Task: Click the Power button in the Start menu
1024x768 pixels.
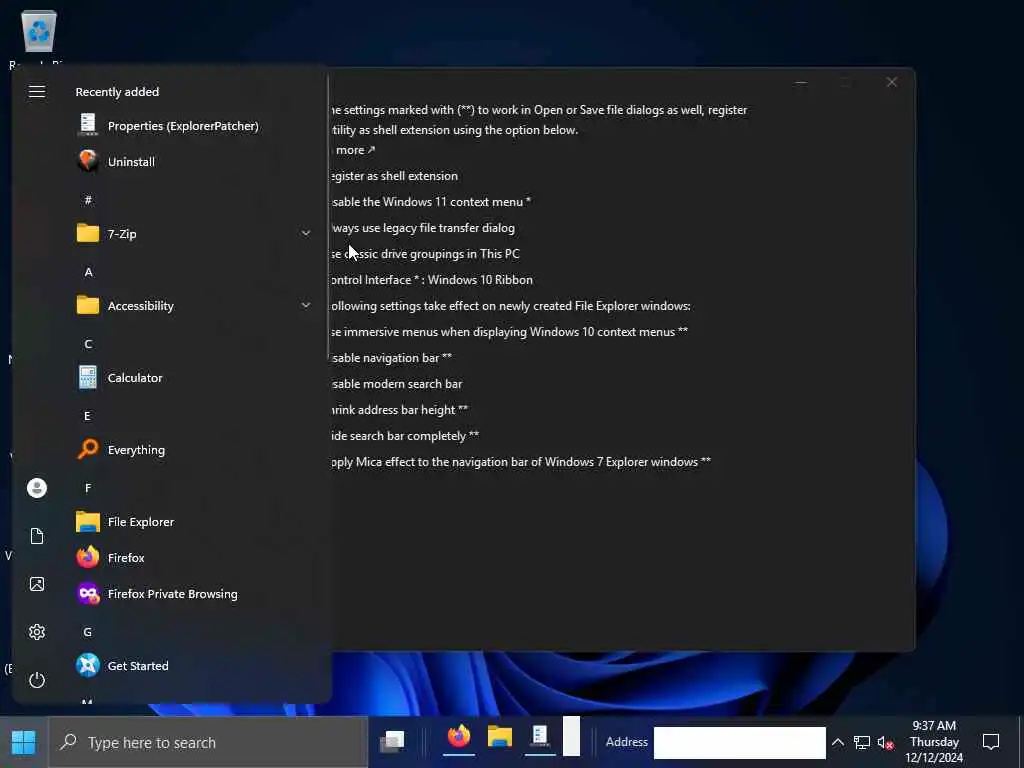Action: 37,680
